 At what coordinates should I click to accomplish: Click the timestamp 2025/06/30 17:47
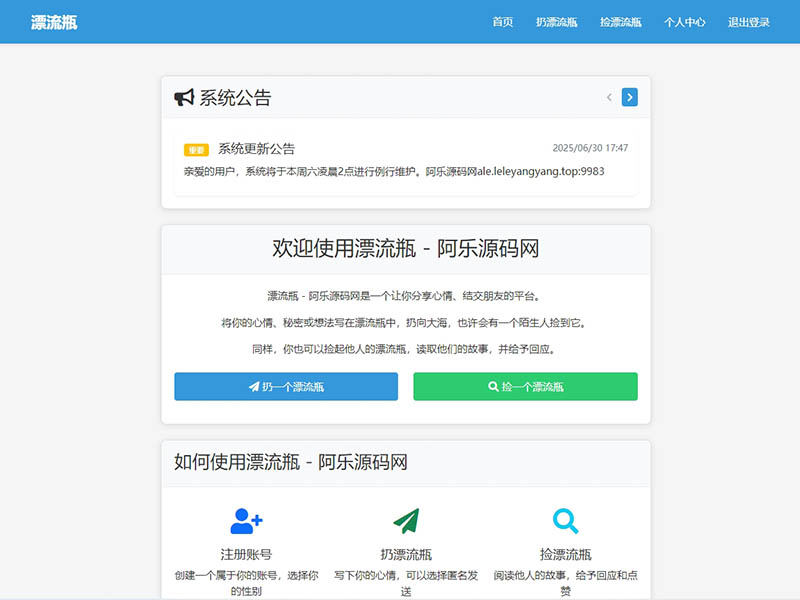tap(590, 148)
